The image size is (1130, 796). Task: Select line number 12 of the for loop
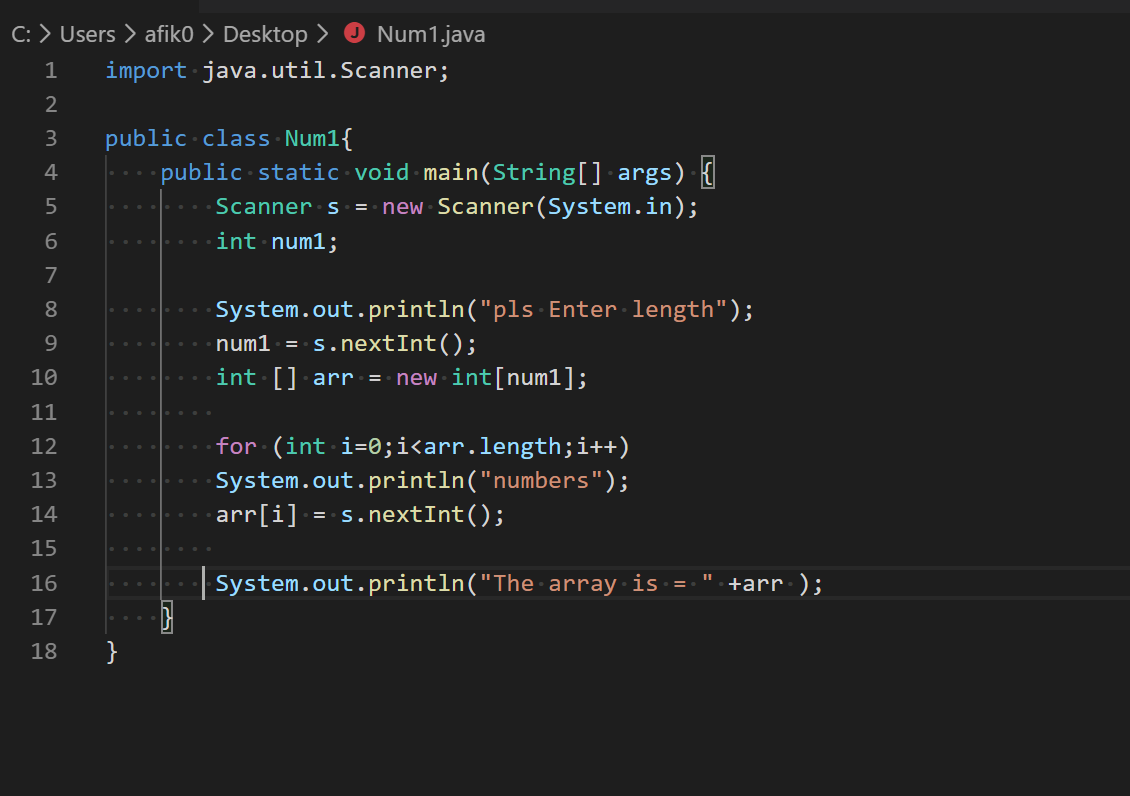44,446
